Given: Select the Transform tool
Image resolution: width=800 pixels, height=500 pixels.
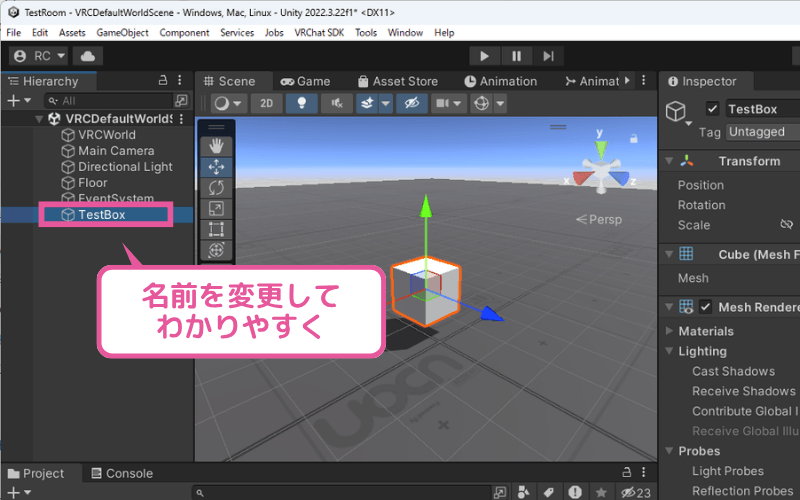Looking at the screenshot, I should (216, 250).
